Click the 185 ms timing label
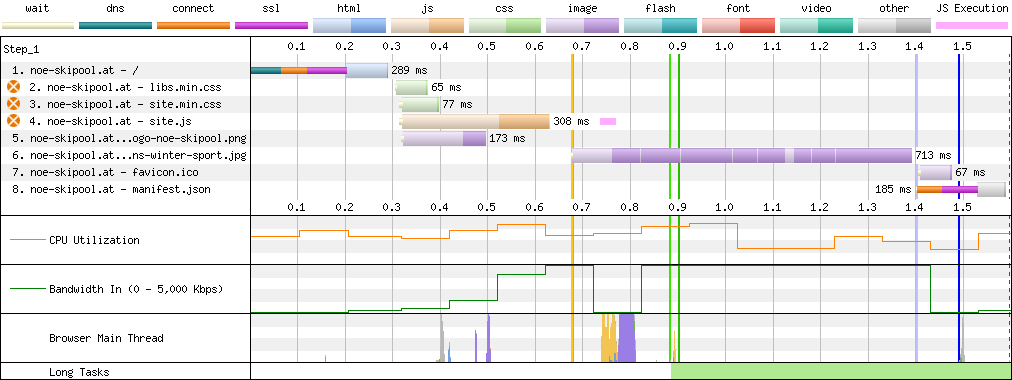 click(x=893, y=190)
